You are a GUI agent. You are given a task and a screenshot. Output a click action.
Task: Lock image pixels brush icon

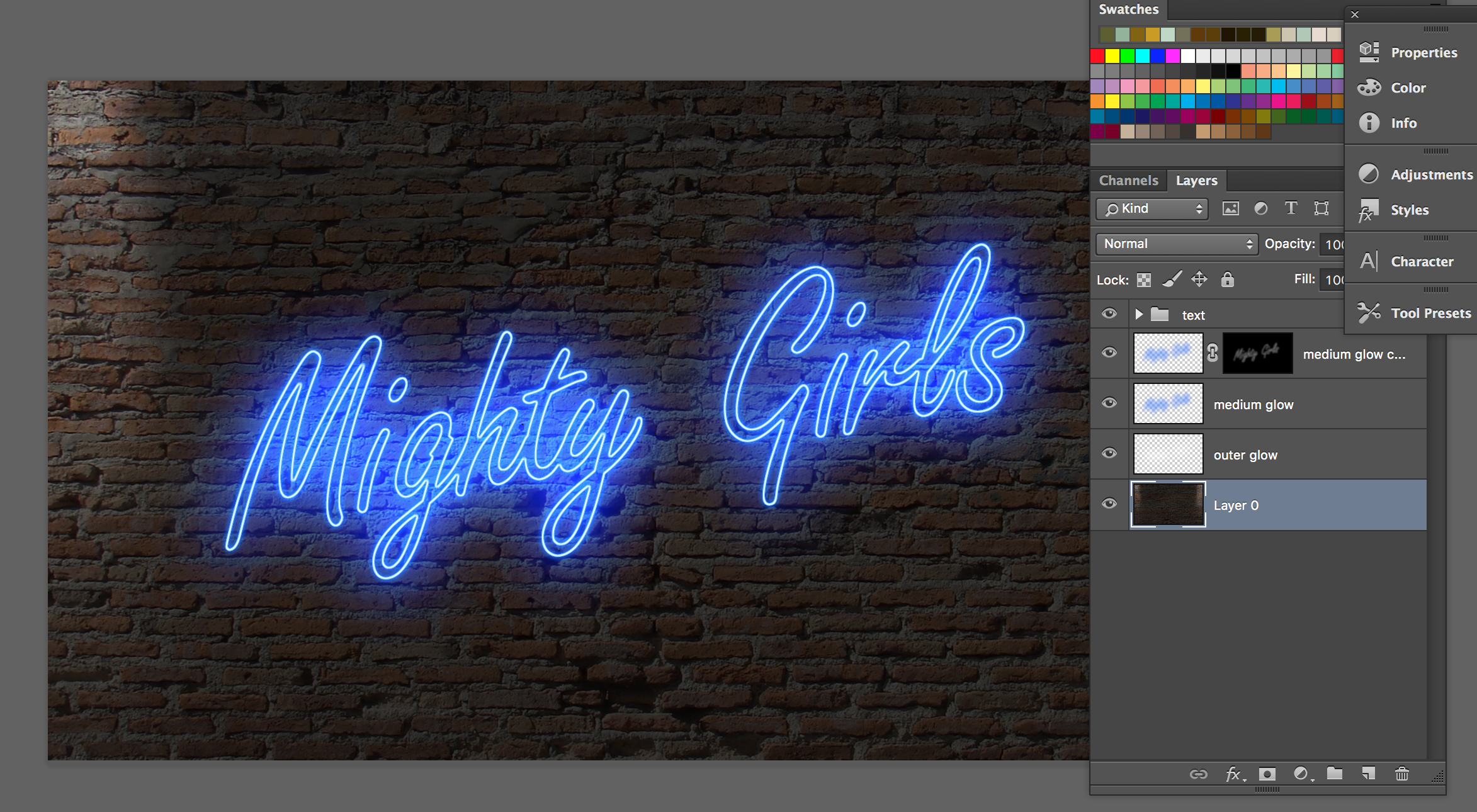pyautogui.click(x=1172, y=279)
